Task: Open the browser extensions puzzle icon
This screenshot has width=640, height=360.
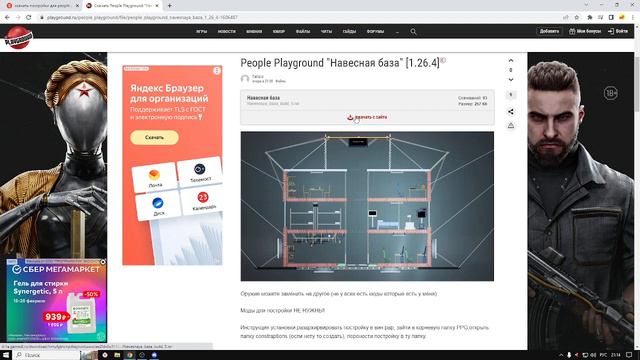Action: (590, 18)
